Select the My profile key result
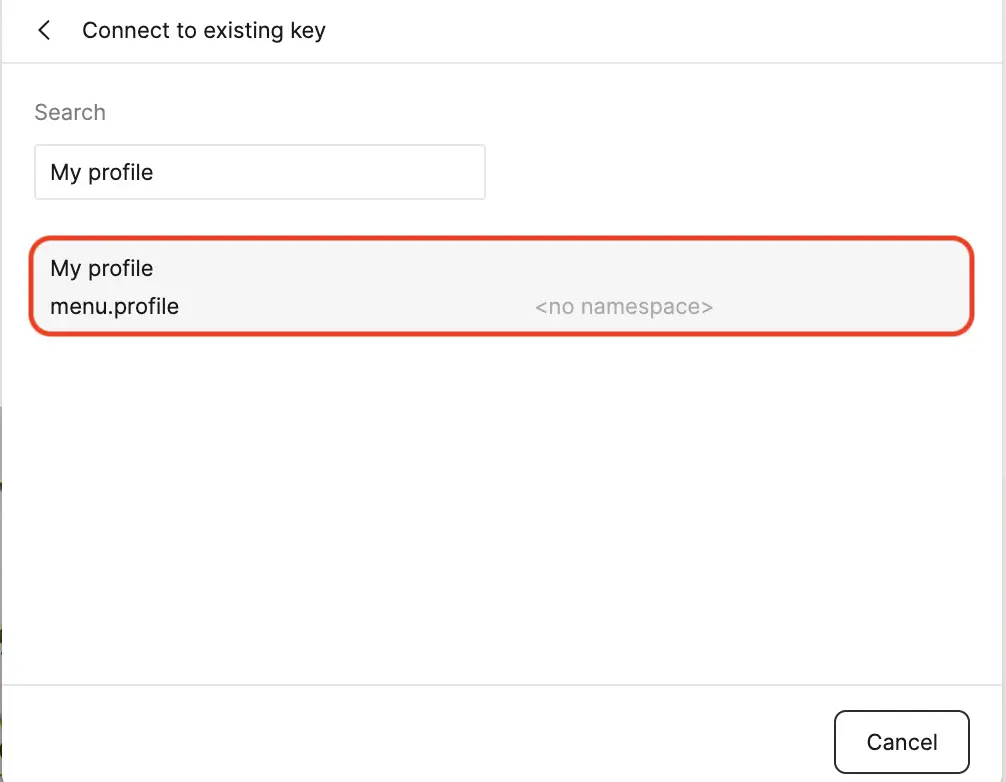1006x782 pixels. pyautogui.click(x=500, y=286)
